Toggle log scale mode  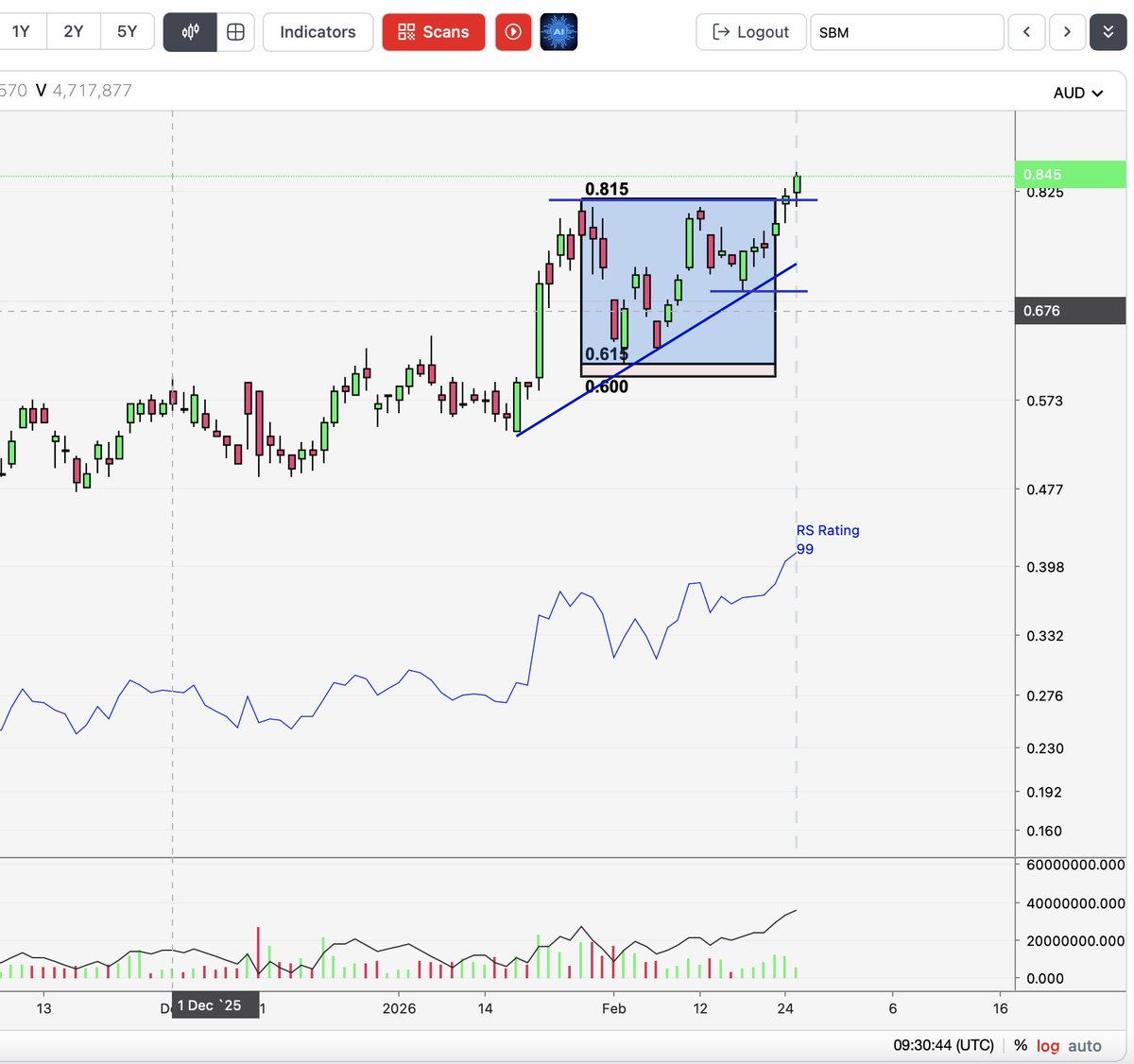(1048, 1045)
